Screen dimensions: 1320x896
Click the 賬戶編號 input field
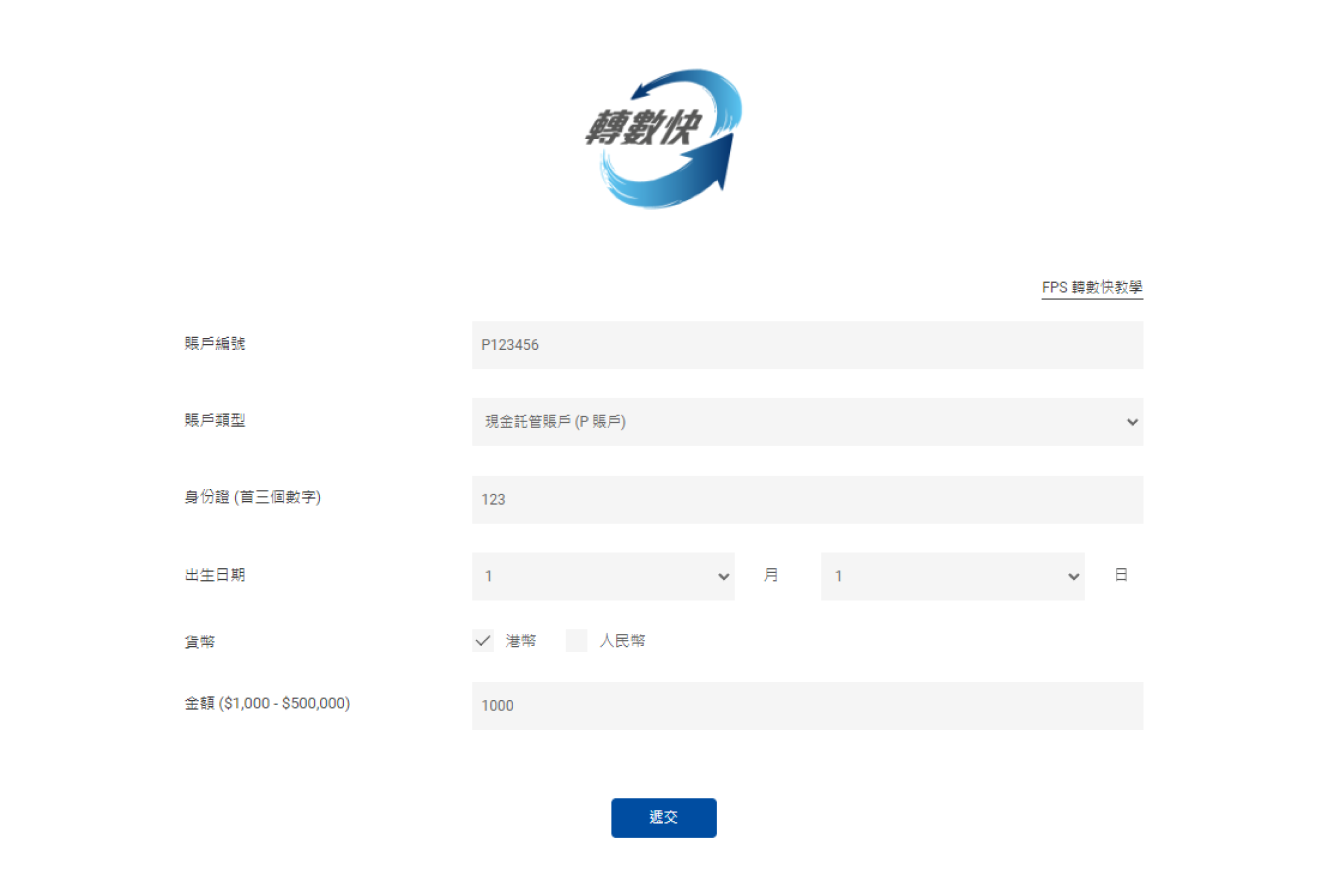tap(807, 345)
